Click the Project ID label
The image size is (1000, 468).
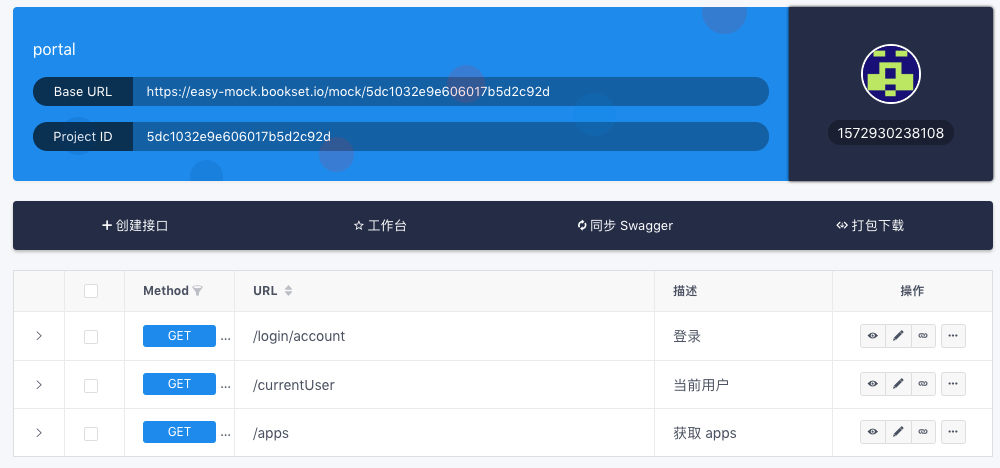(83, 136)
